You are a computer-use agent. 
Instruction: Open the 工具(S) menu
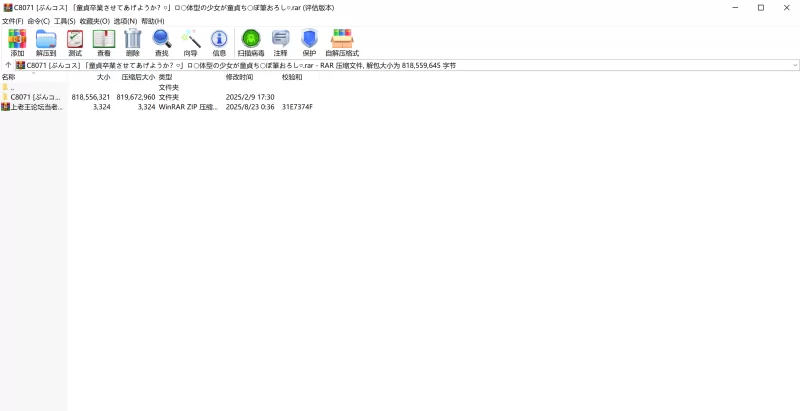pos(65,21)
